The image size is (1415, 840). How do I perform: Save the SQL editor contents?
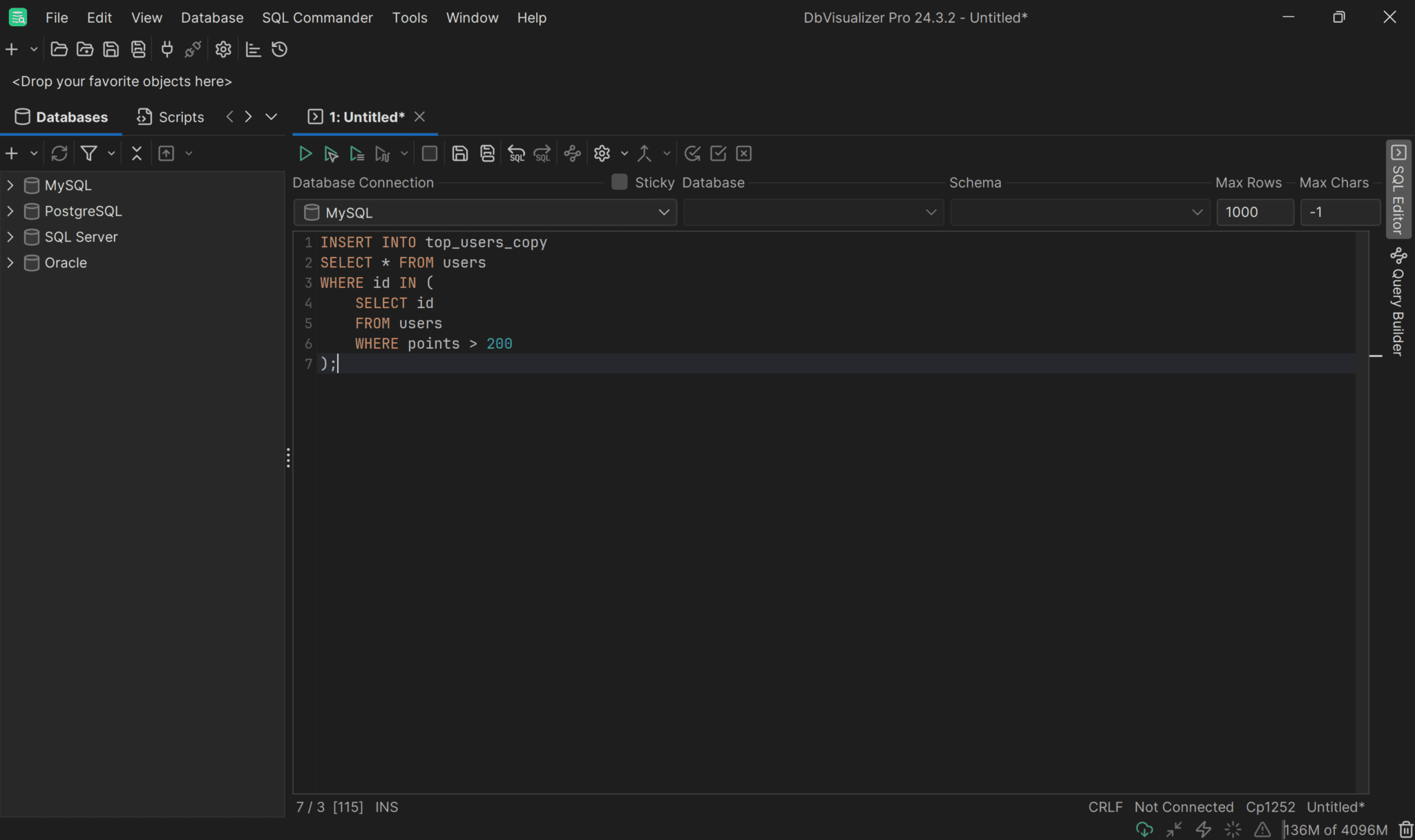[x=459, y=153]
